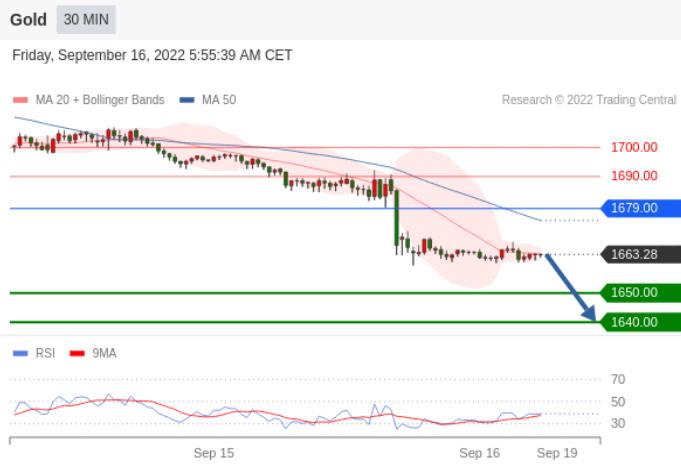Toggle the MA 20 + Bollinger Bands legend
Image resolution: width=681 pixels, height=466 pixels.
coord(100,100)
